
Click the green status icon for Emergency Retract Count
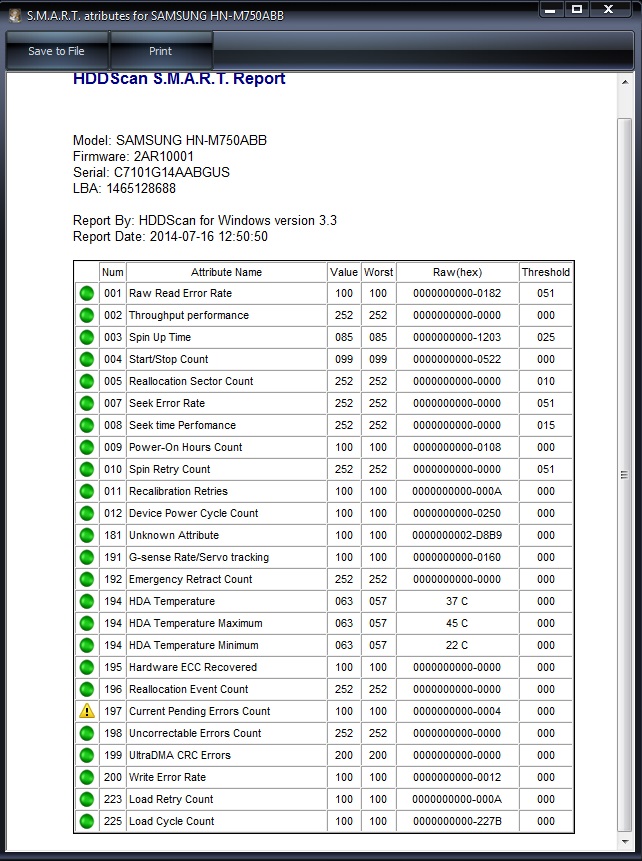(87, 579)
